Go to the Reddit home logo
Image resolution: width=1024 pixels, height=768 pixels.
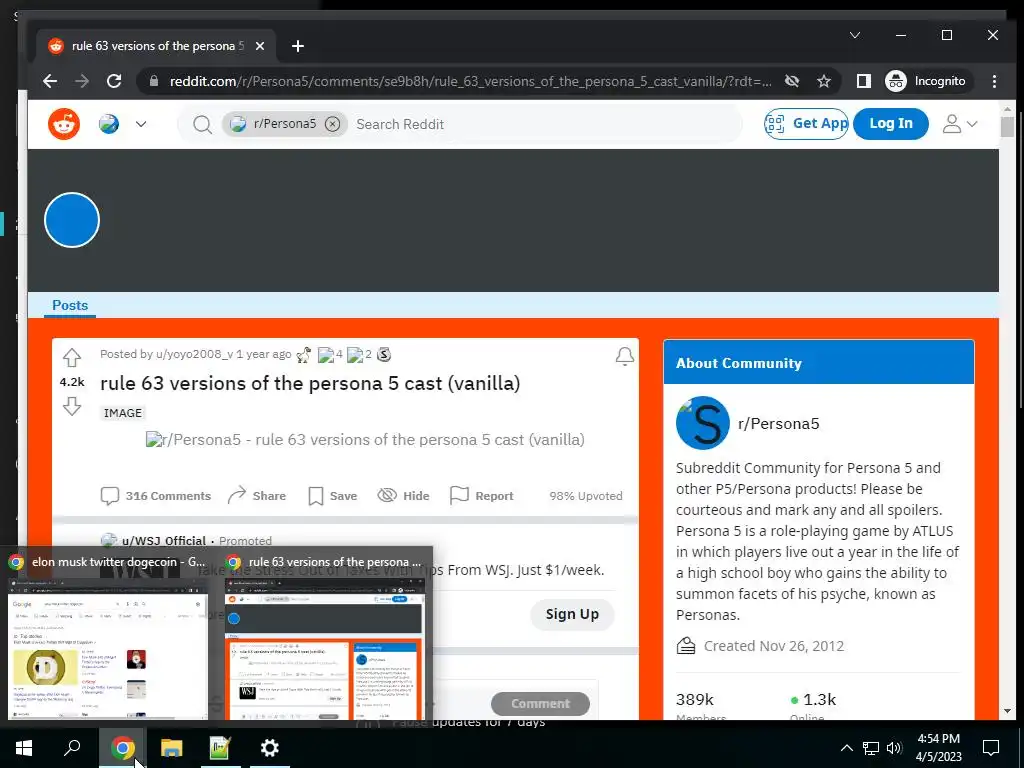click(64, 124)
